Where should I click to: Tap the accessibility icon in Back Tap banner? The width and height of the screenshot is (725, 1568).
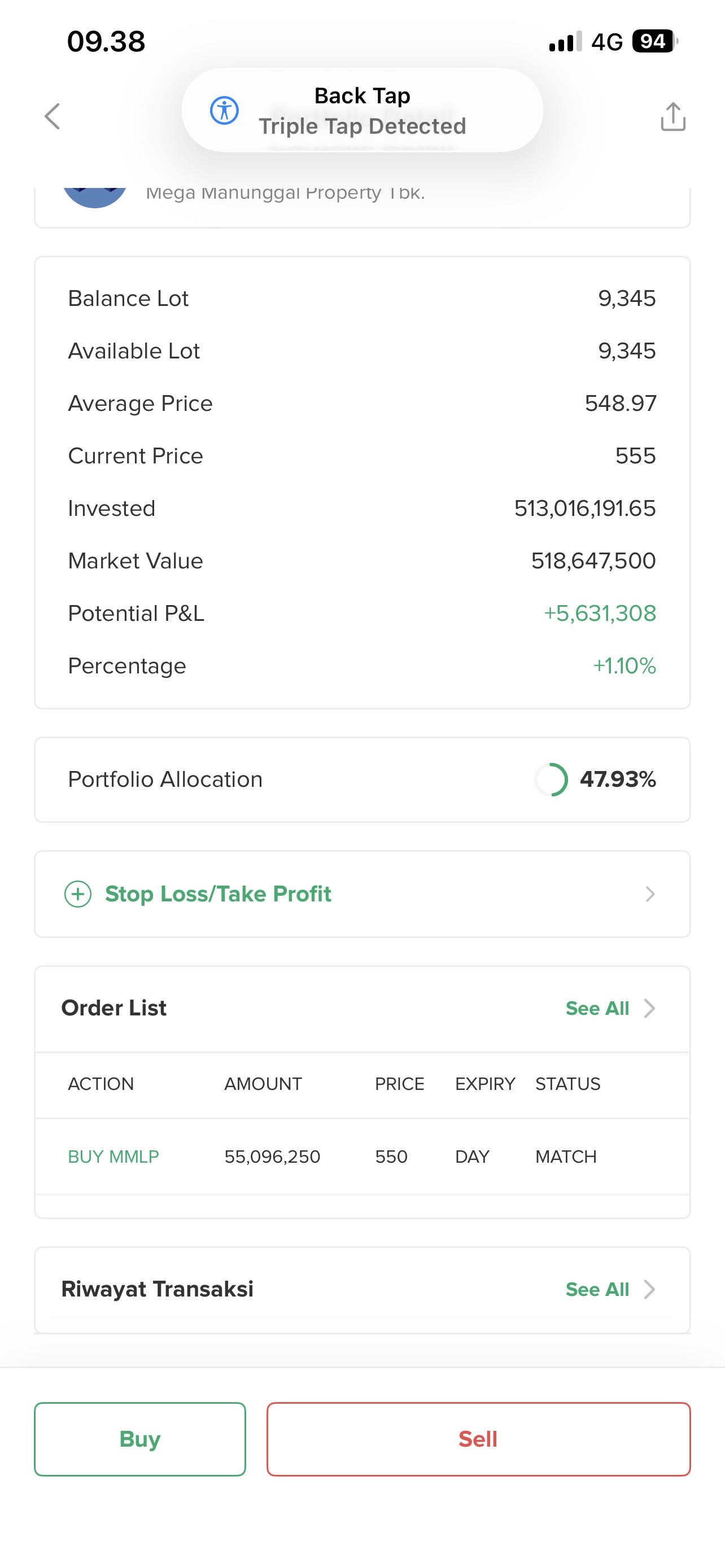pos(224,111)
